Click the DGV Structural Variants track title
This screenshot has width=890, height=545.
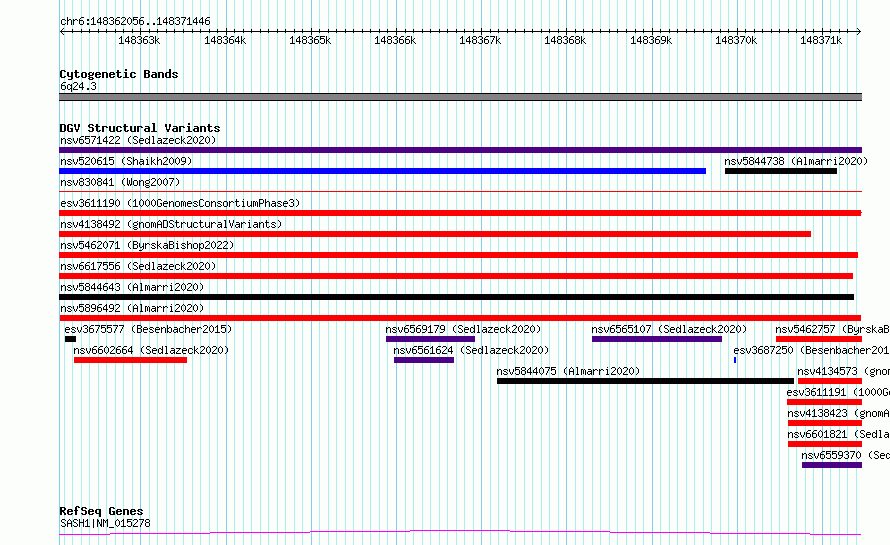(x=140, y=128)
